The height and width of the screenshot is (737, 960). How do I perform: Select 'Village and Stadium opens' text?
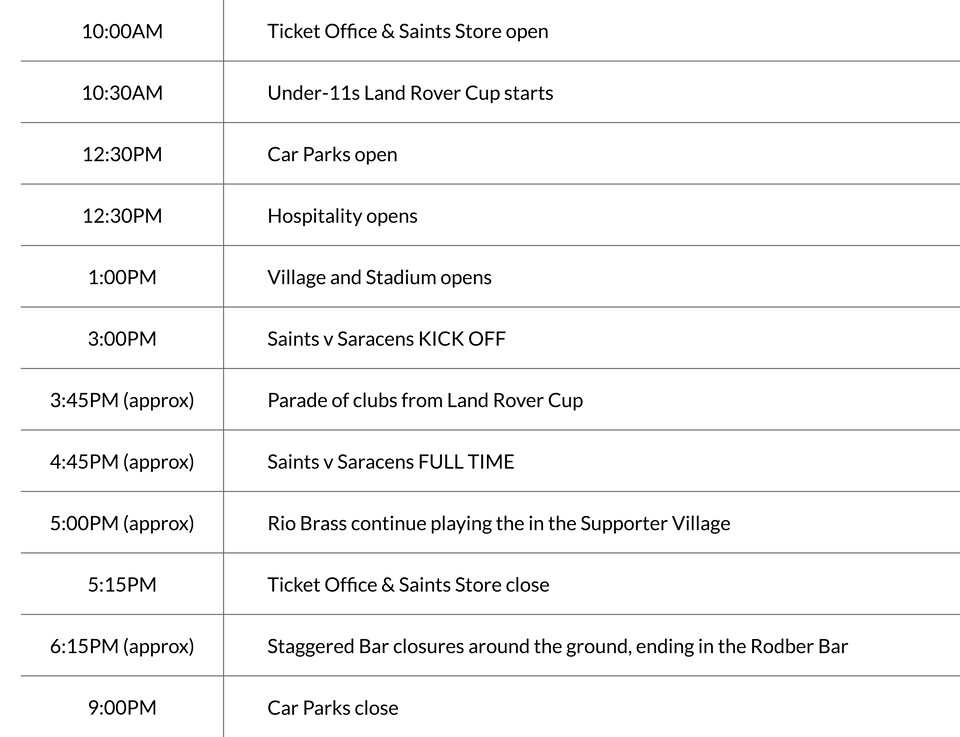point(379,277)
